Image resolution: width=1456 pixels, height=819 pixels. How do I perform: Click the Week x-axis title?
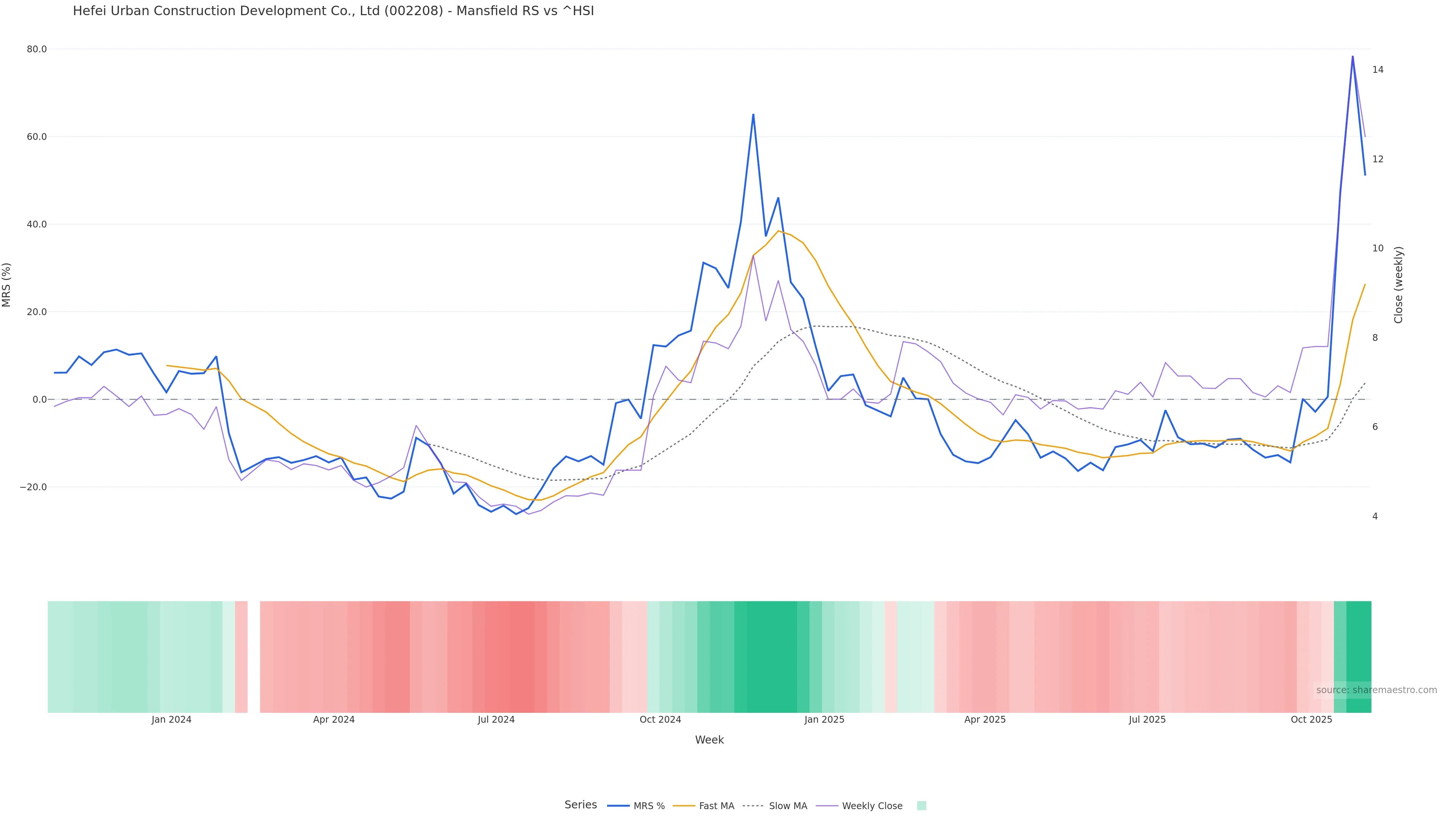tap(709, 740)
